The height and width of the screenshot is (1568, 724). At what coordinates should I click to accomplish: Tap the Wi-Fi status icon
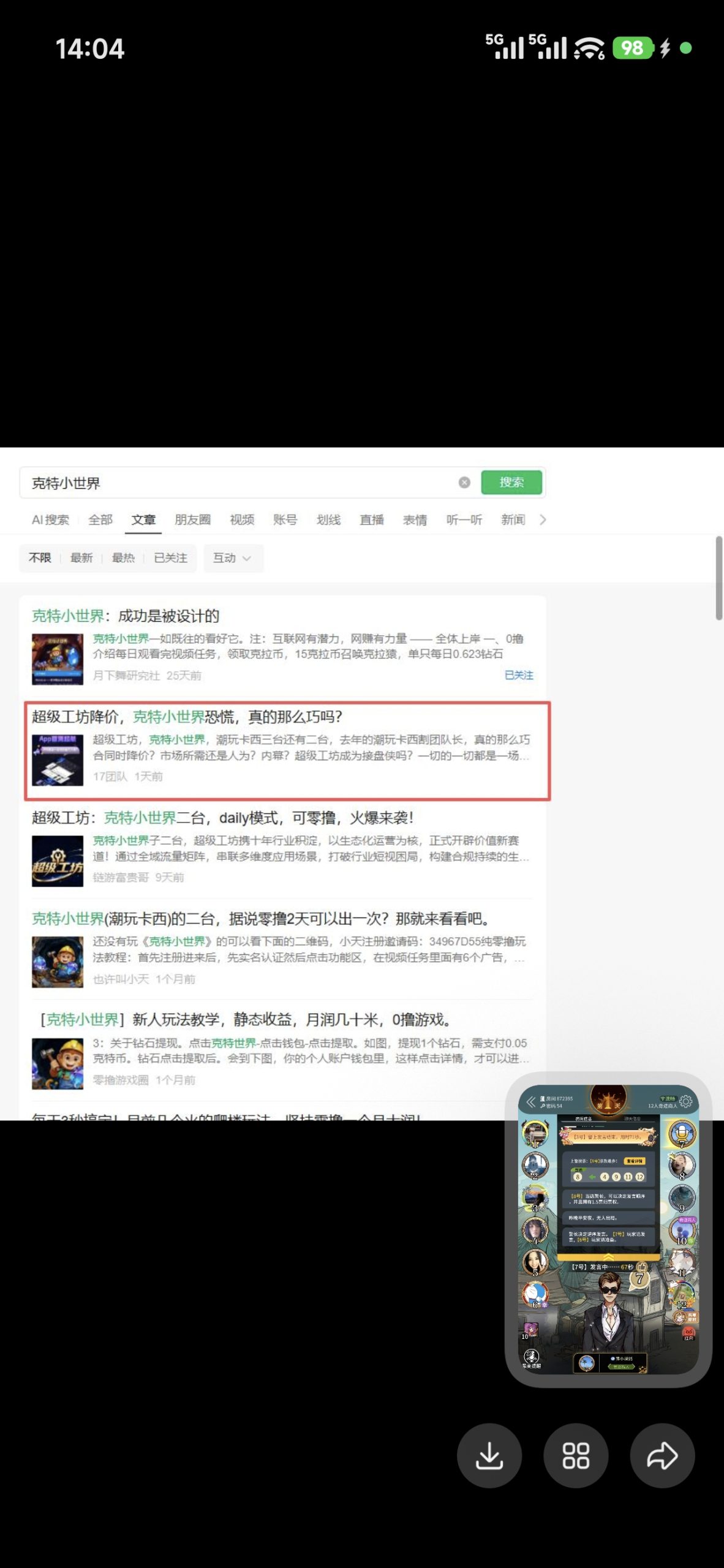(x=589, y=48)
